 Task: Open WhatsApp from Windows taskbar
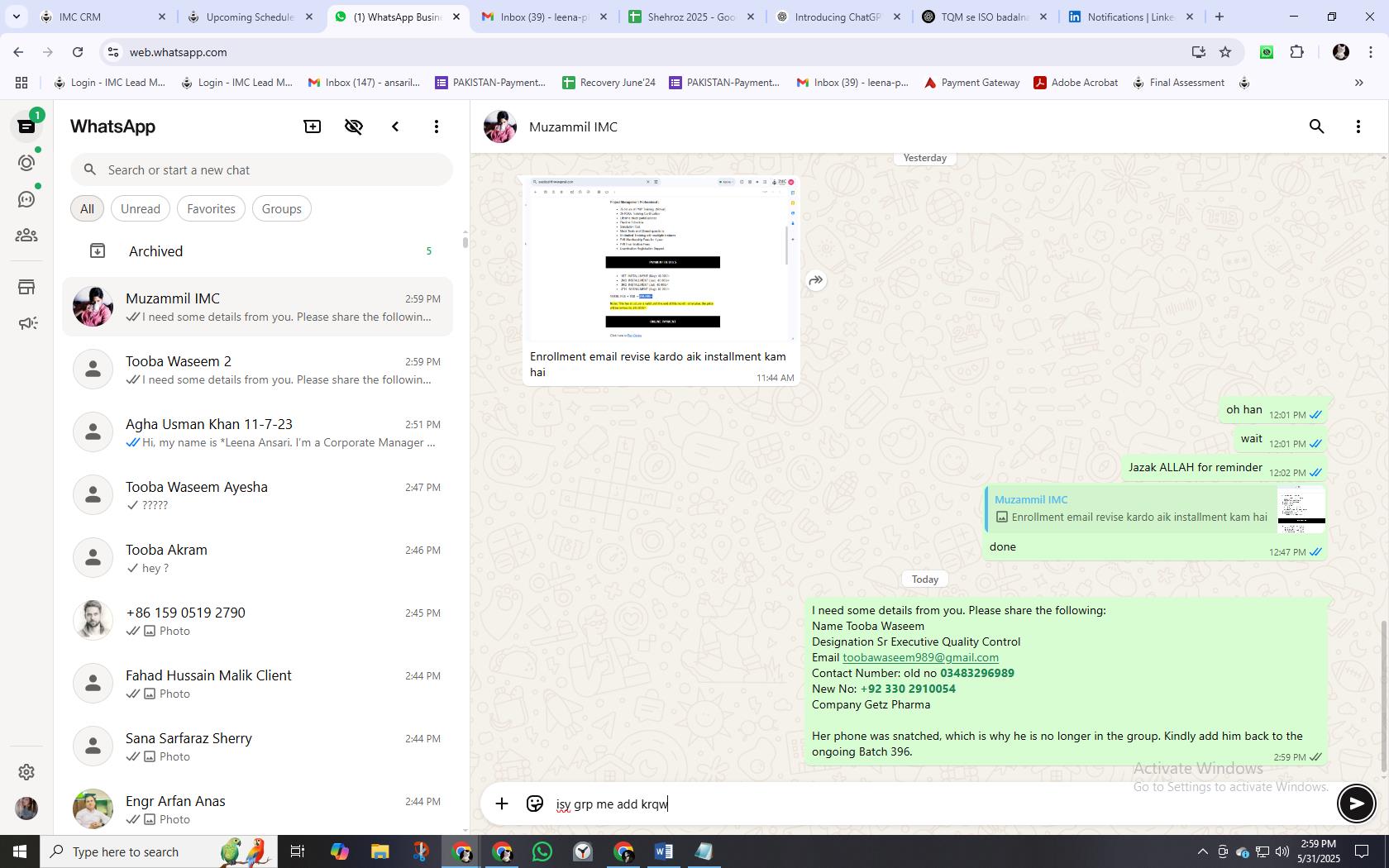(542, 851)
